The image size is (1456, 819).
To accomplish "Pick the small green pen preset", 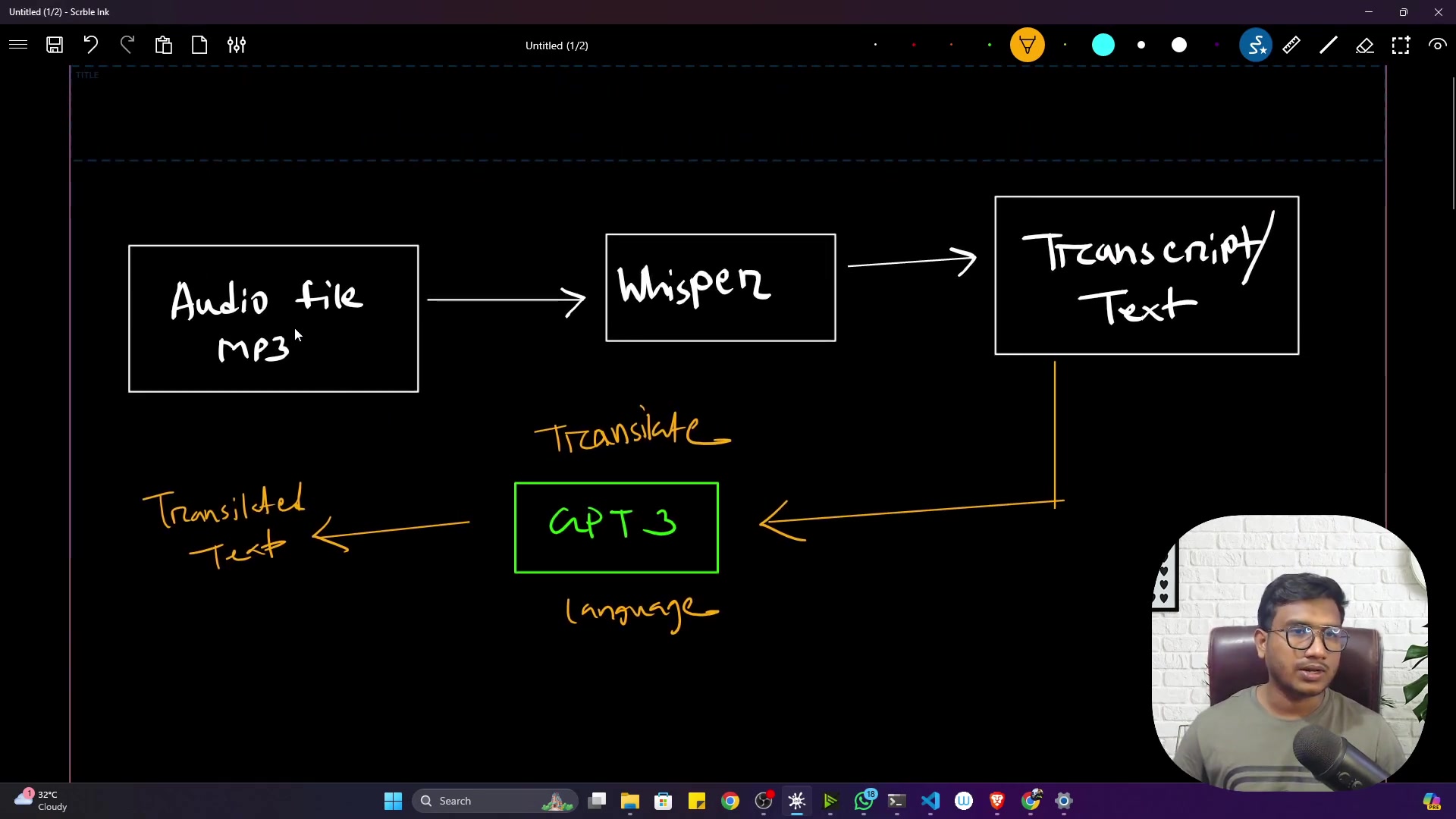I will pos(990,45).
